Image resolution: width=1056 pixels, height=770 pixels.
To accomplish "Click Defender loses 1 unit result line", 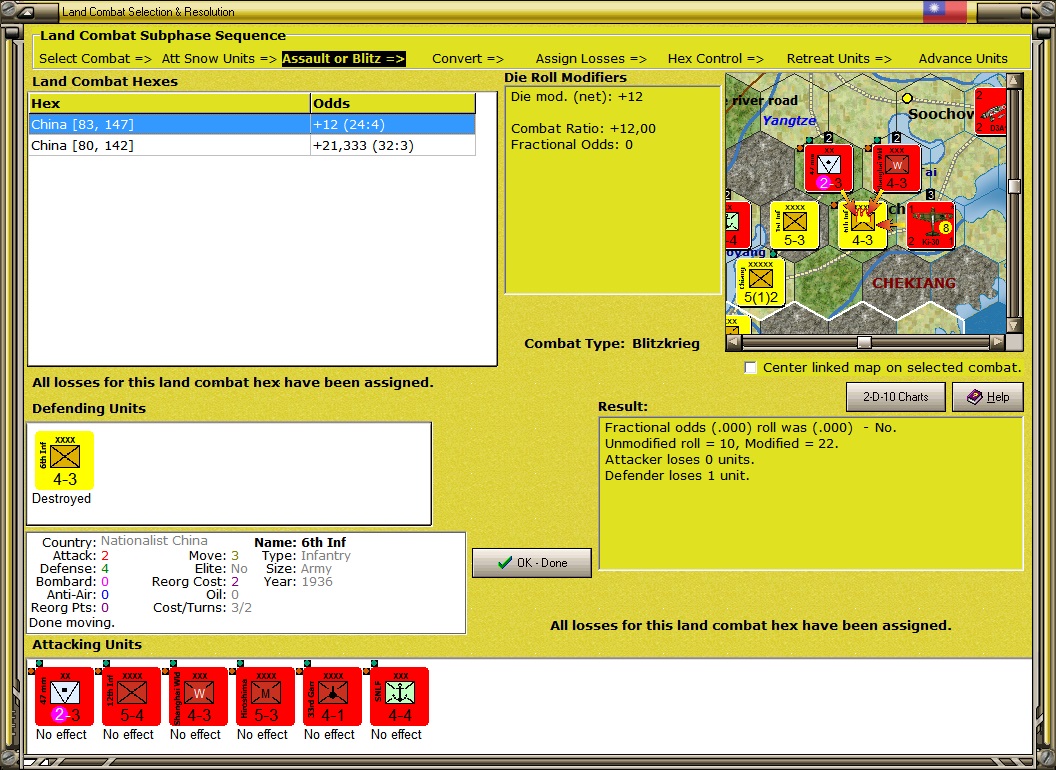I will point(677,476).
